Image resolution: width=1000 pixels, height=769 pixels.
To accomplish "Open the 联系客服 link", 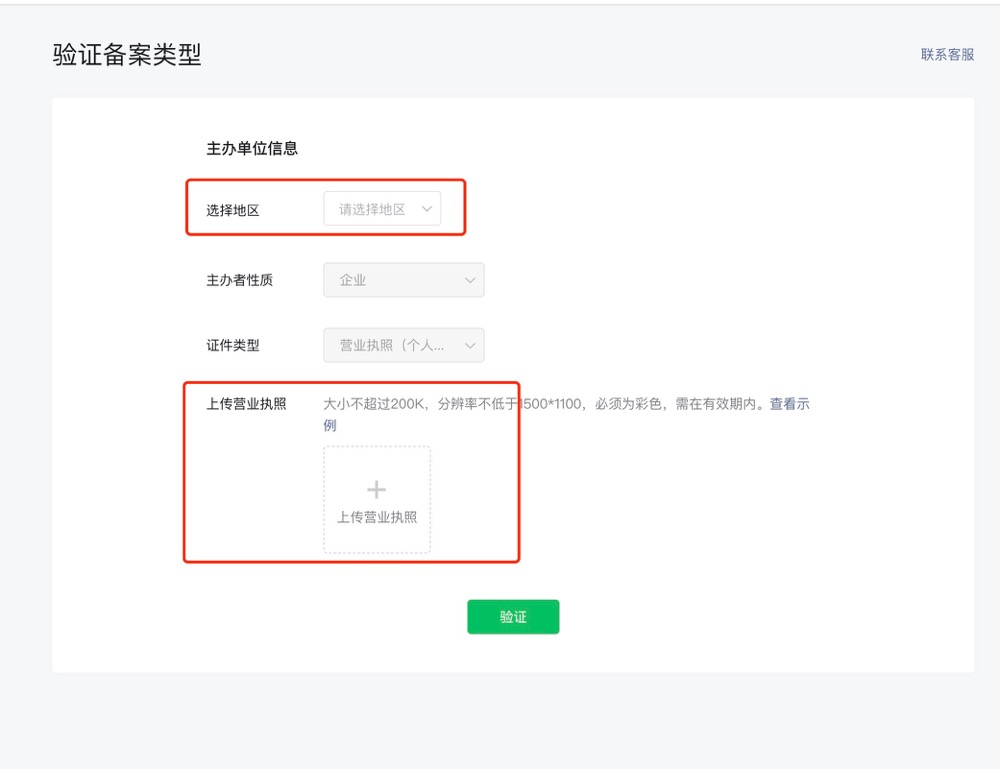I will (947, 55).
